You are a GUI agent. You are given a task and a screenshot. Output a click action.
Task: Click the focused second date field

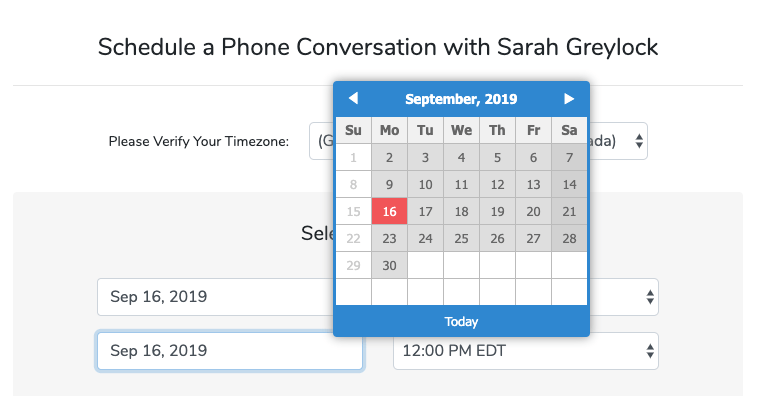click(230, 351)
